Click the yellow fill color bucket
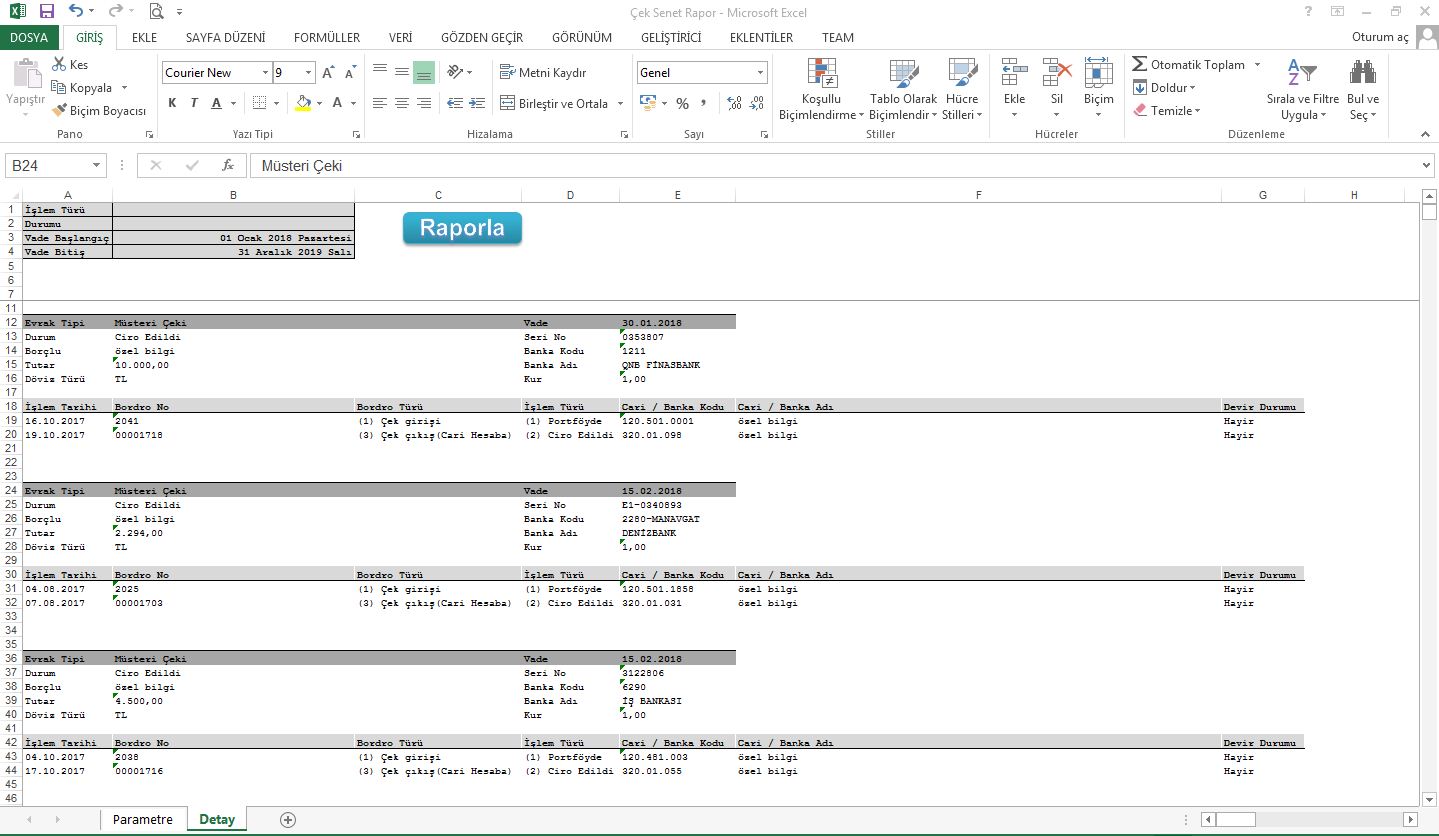The width and height of the screenshot is (1439, 836). tap(304, 103)
